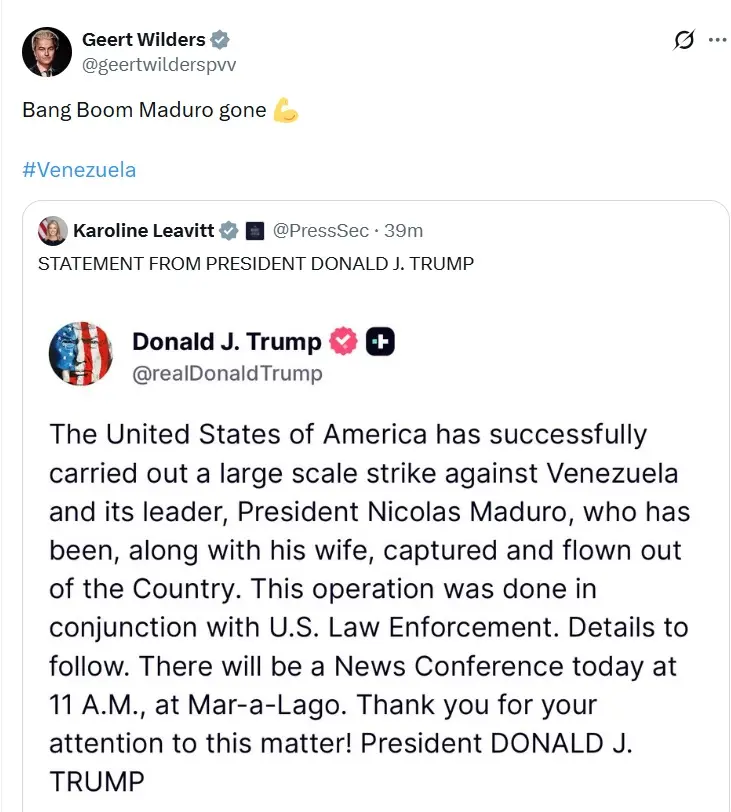Open the @geertwilderspvv handle
731x812 pixels.
pos(159,64)
